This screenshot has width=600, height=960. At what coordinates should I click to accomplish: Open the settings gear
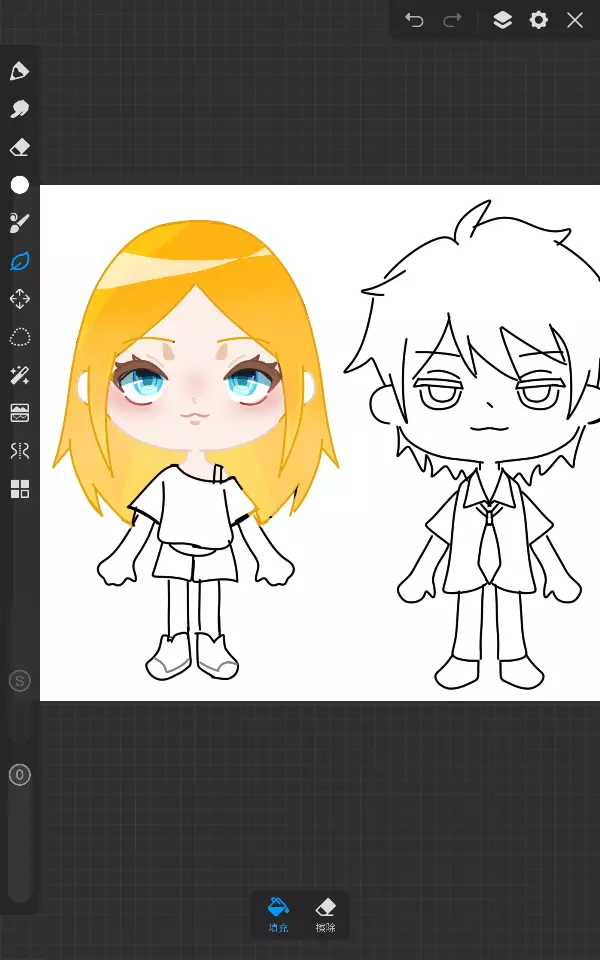pos(538,20)
